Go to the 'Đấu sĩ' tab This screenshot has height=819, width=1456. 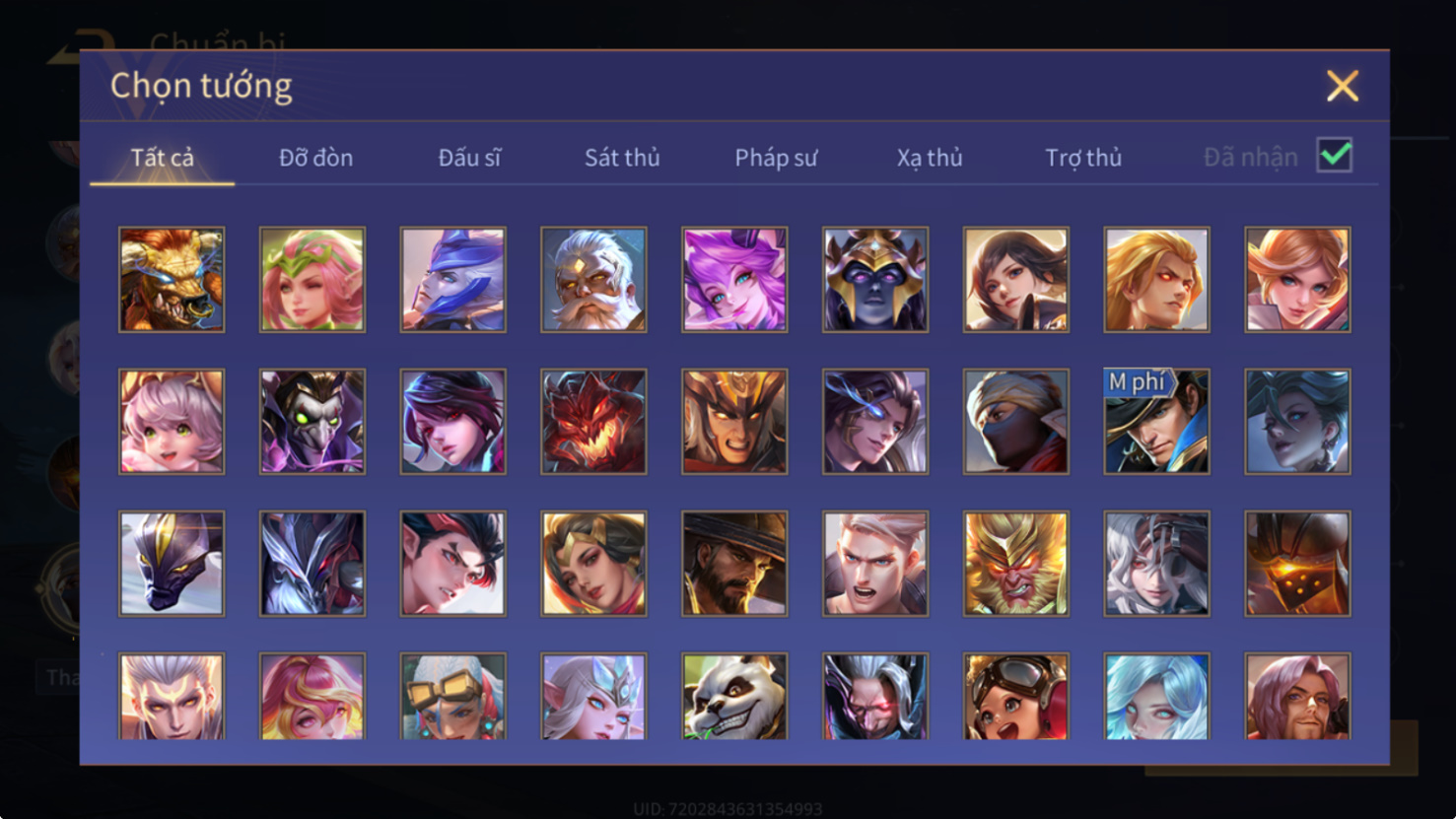469,158
